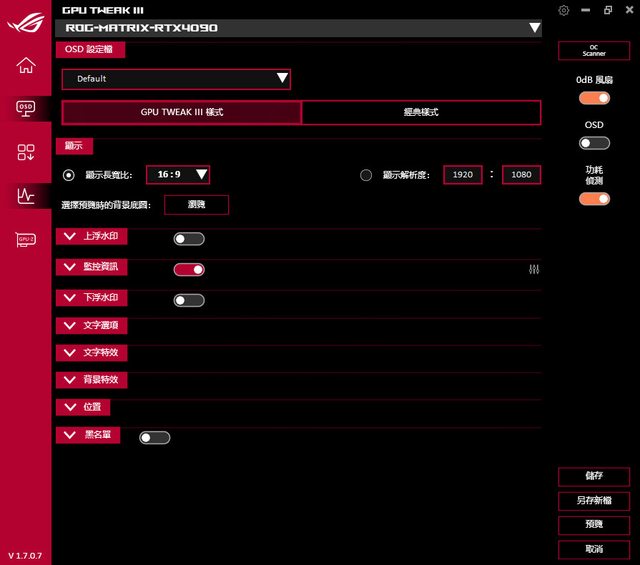This screenshot has width=640, height=565.
Task: Turn off the 監控資訊 toggle
Action: pyautogui.click(x=189, y=269)
